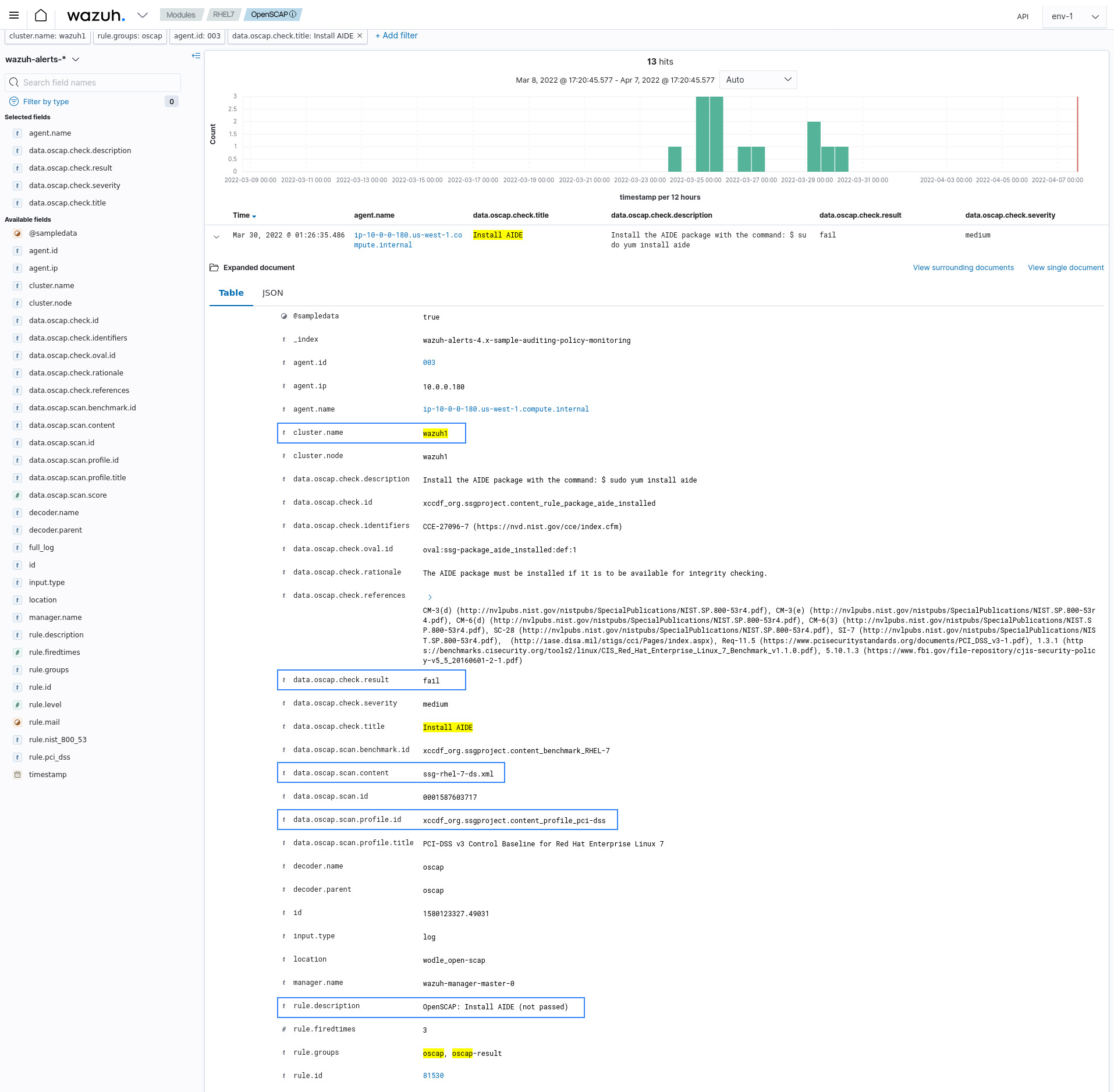Open the RHEL7 breadcrumb
This screenshot has height=1092, width=1114.
223,15
